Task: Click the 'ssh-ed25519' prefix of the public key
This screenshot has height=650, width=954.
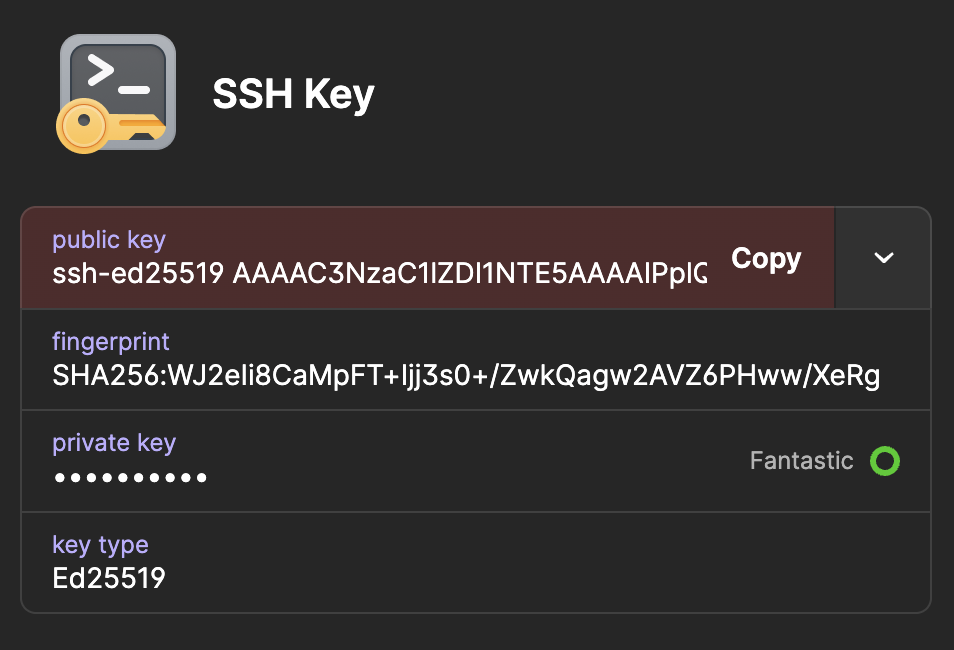Action: tap(137, 274)
